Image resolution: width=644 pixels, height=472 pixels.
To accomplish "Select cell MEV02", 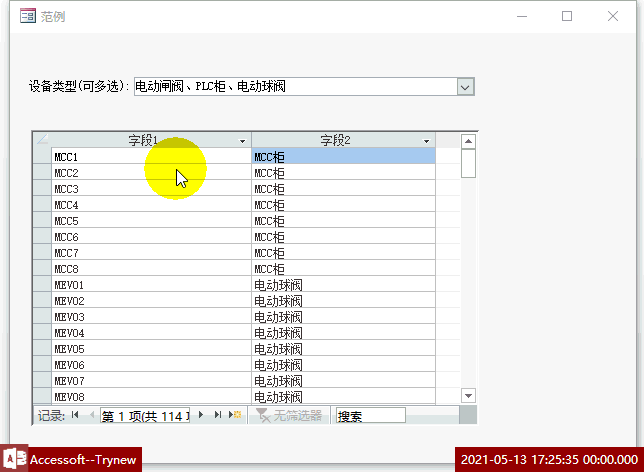I will [x=151, y=301].
